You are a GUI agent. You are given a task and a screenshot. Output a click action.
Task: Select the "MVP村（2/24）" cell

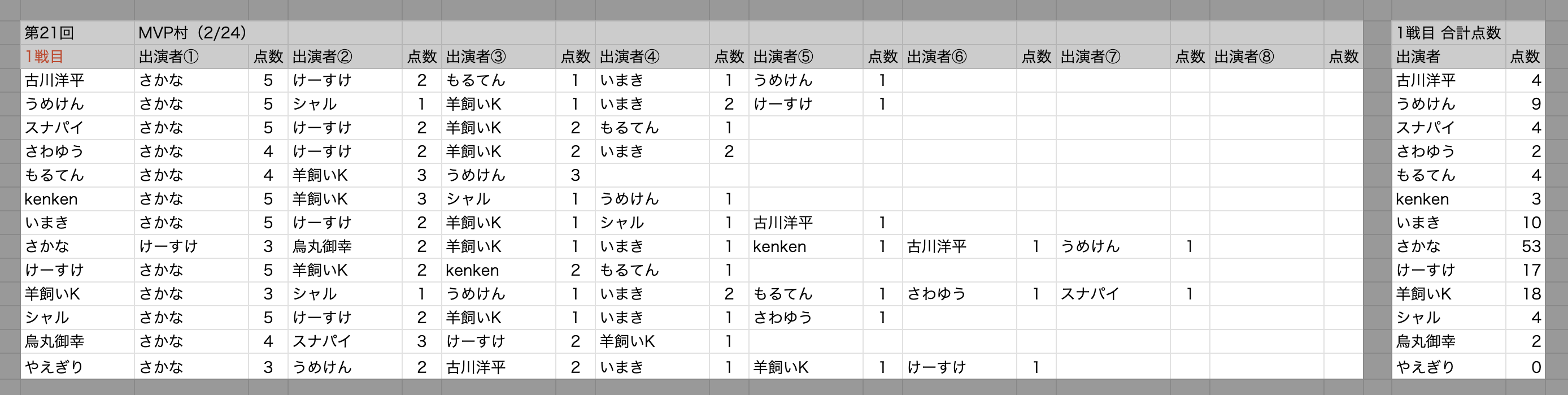pos(193,33)
